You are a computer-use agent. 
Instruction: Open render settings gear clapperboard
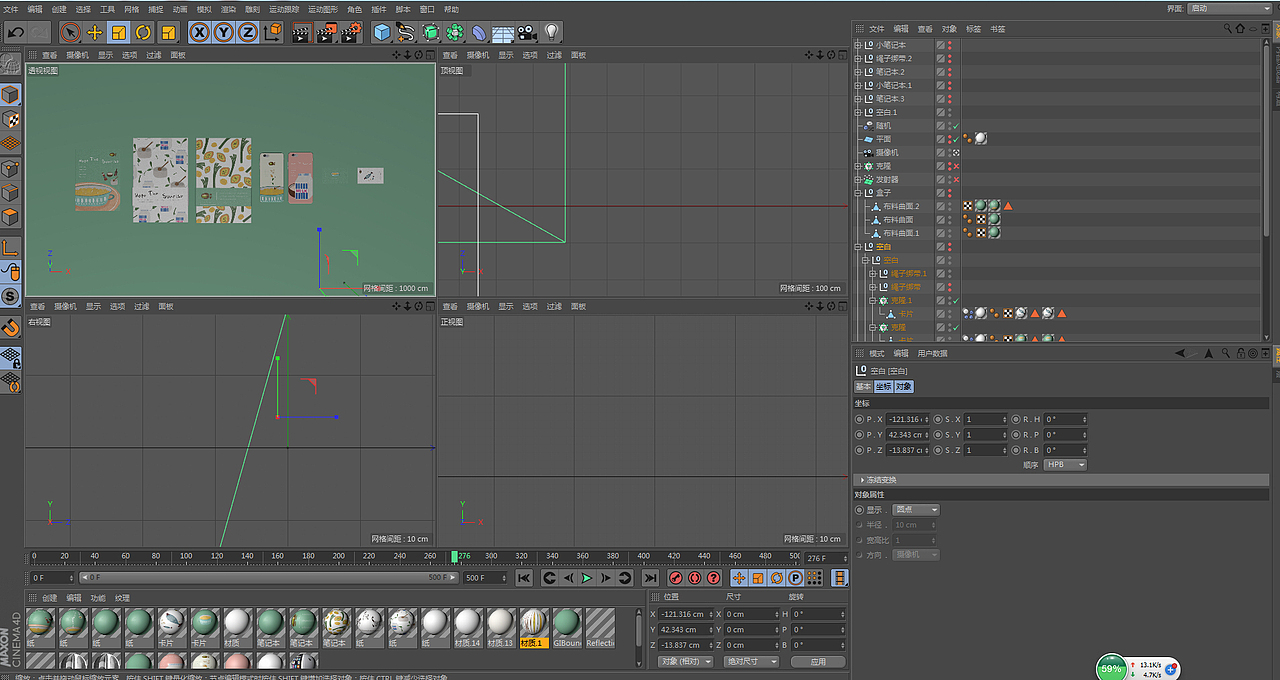351,32
